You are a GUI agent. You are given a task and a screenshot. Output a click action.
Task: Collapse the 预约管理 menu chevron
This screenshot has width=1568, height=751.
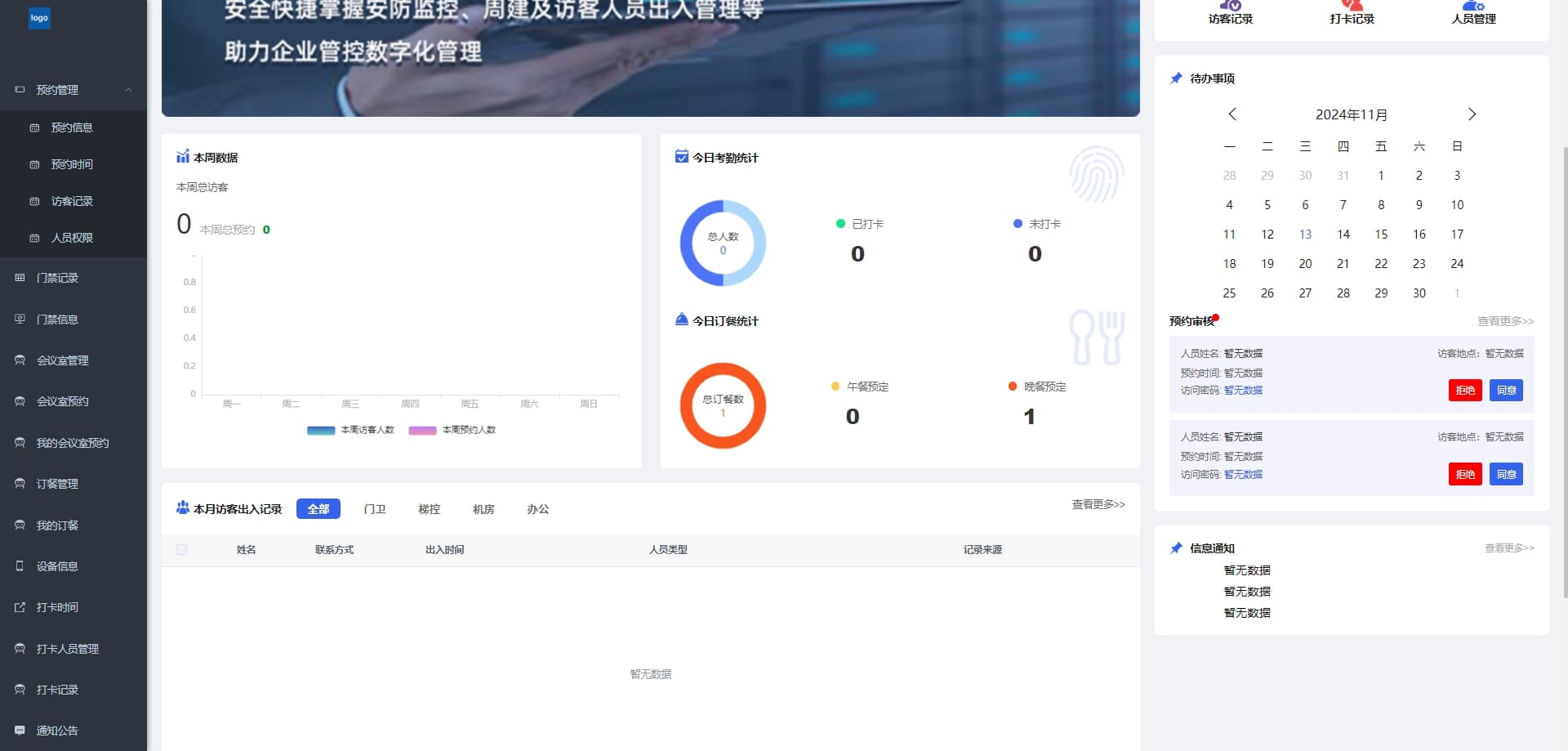[128, 90]
